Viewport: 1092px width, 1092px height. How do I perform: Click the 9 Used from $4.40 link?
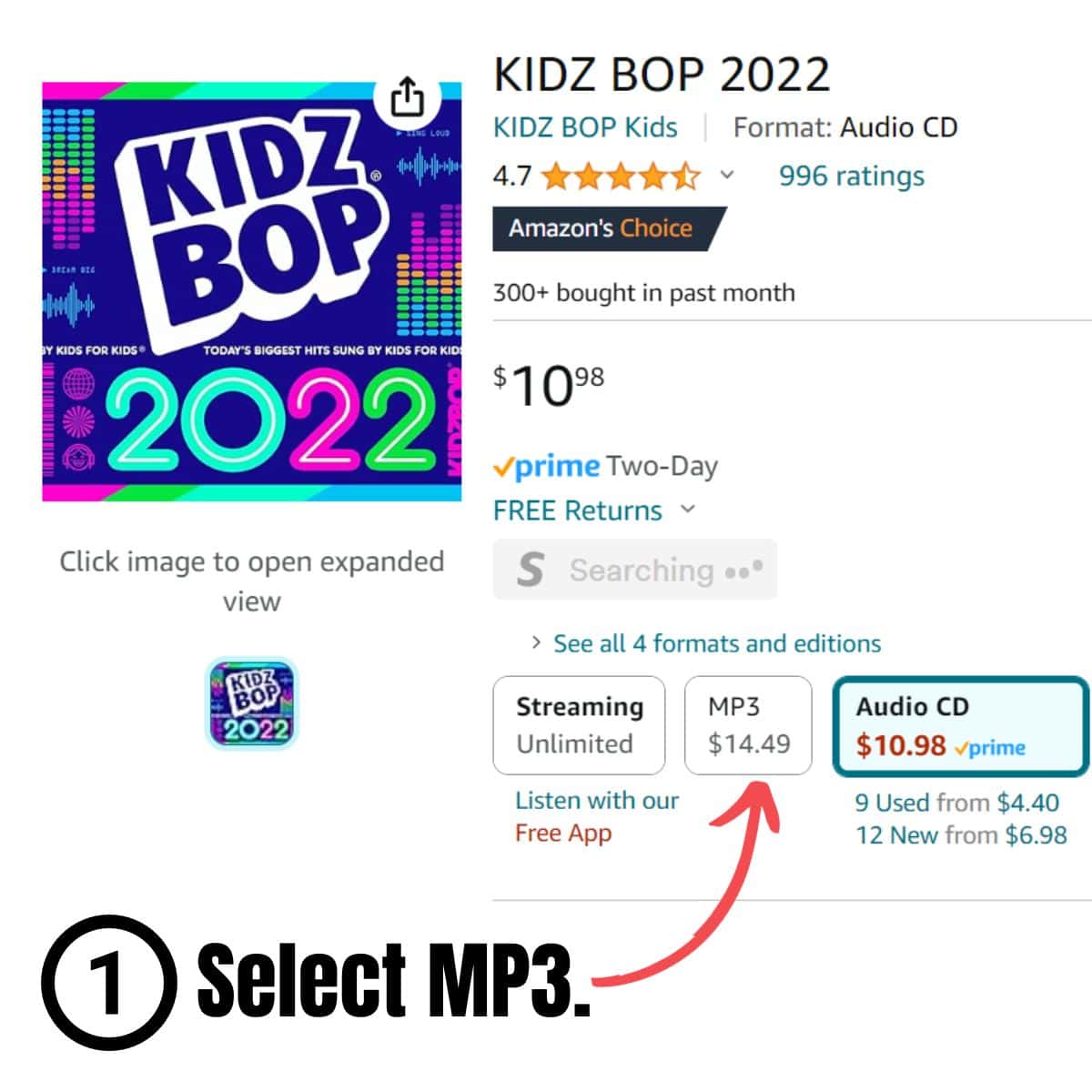coord(956,803)
